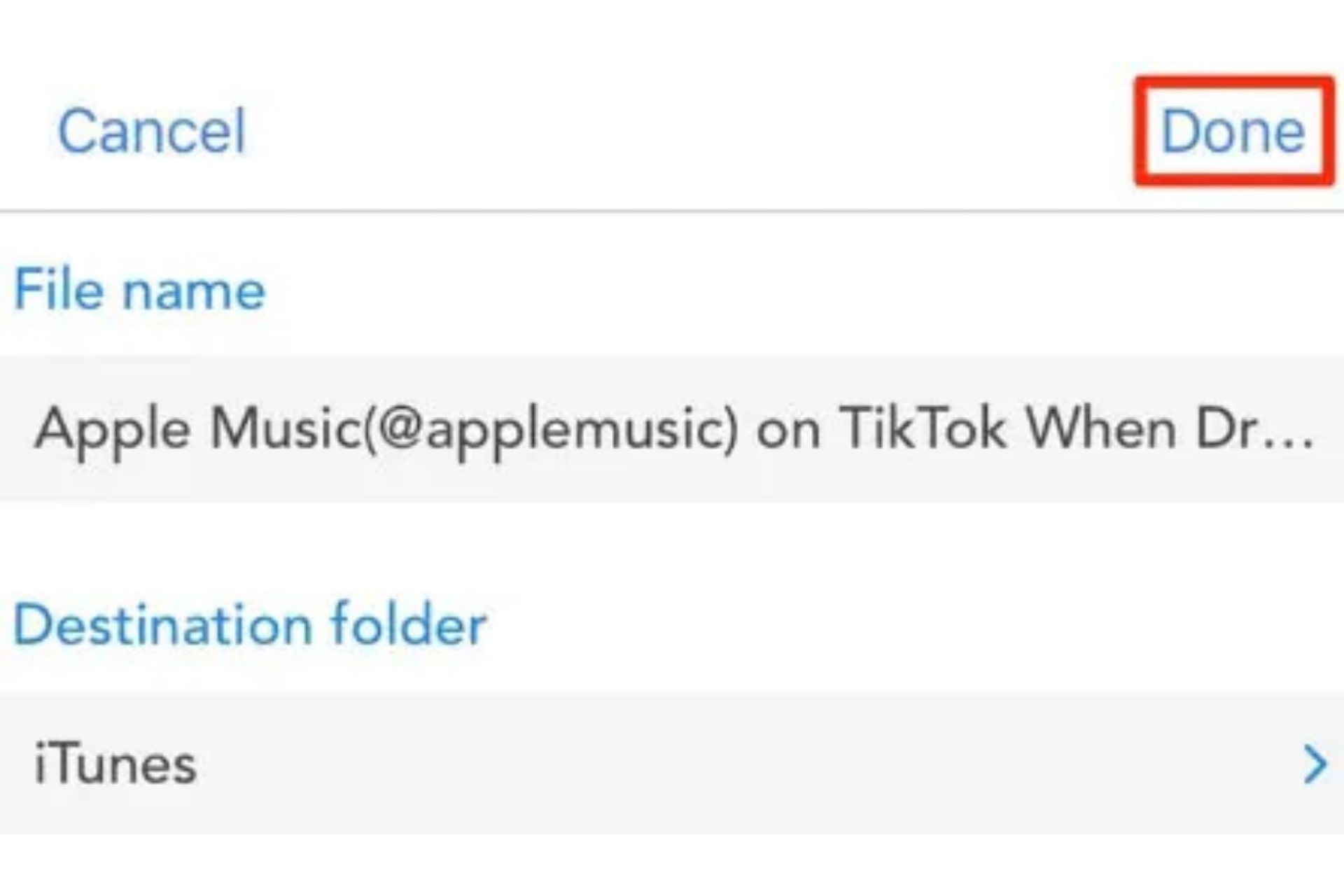Click the word "iTunes" in the folder row
Screen dimensions: 1344x896
115,764
